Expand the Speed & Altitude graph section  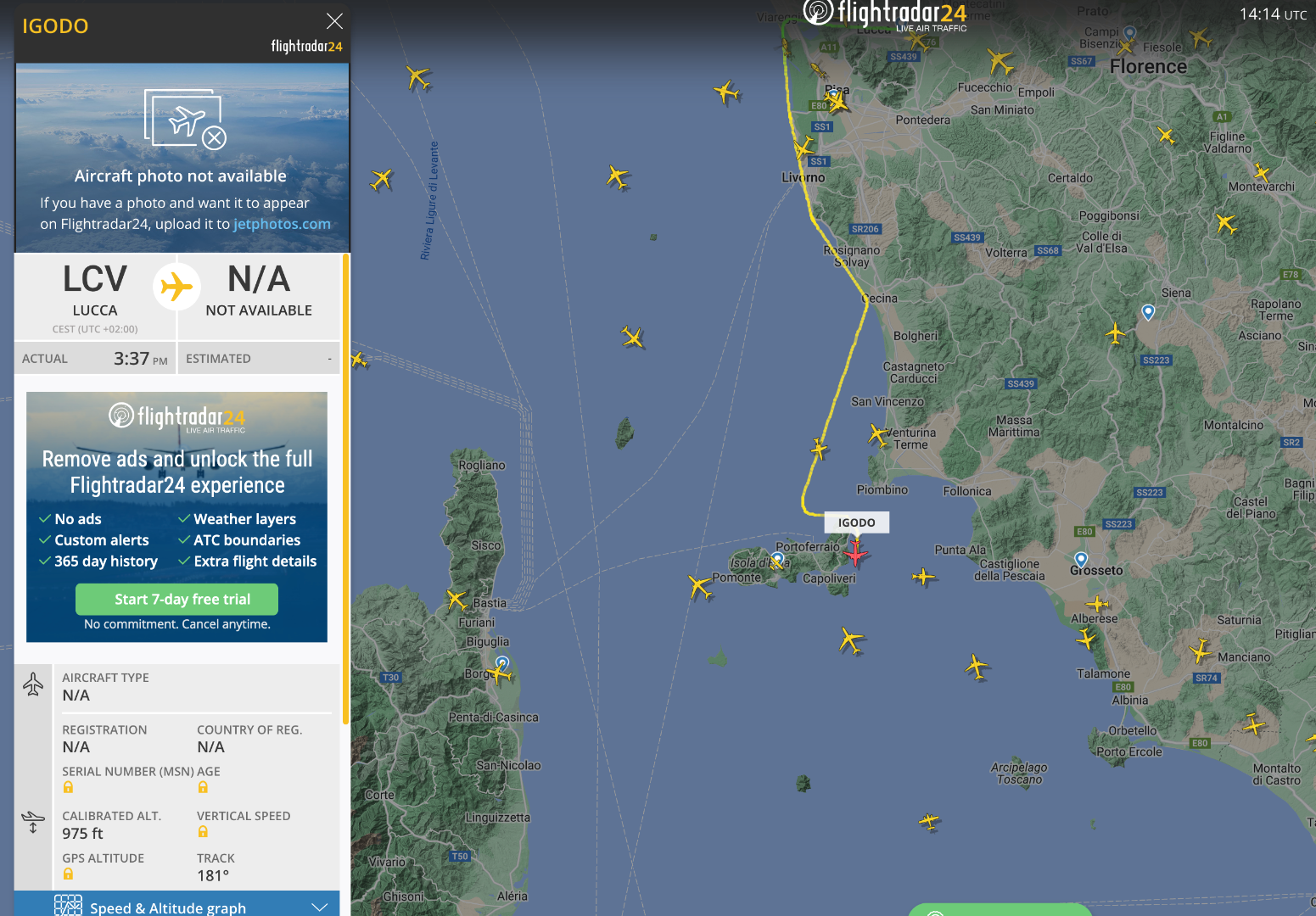tap(176, 904)
